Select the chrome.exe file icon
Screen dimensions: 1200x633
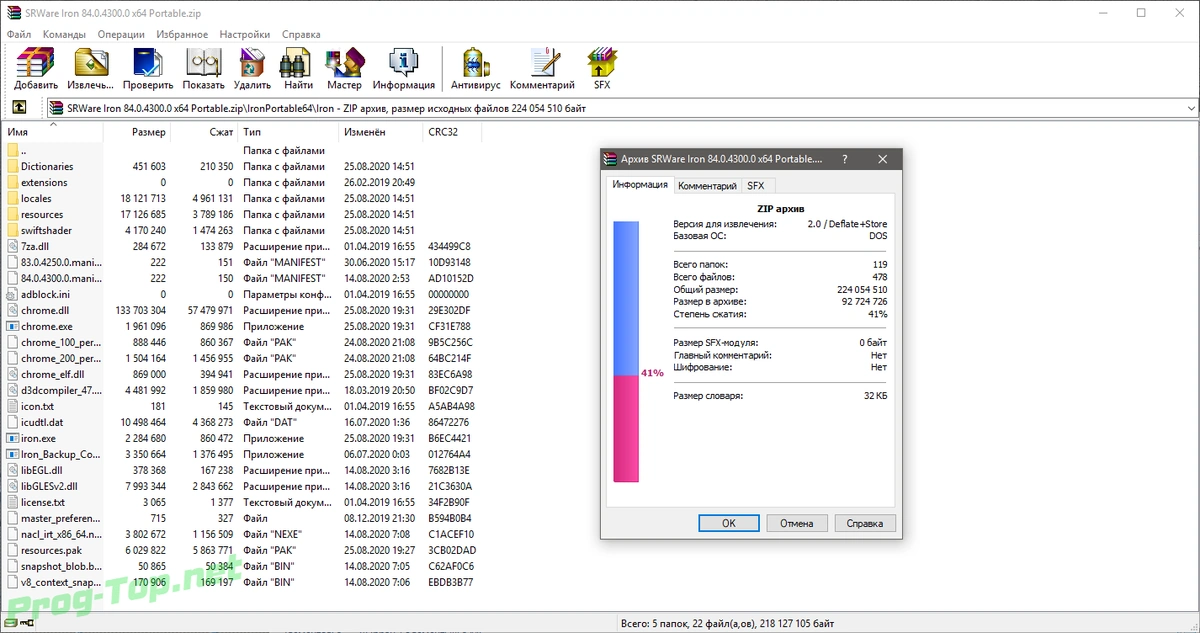tap(12, 326)
